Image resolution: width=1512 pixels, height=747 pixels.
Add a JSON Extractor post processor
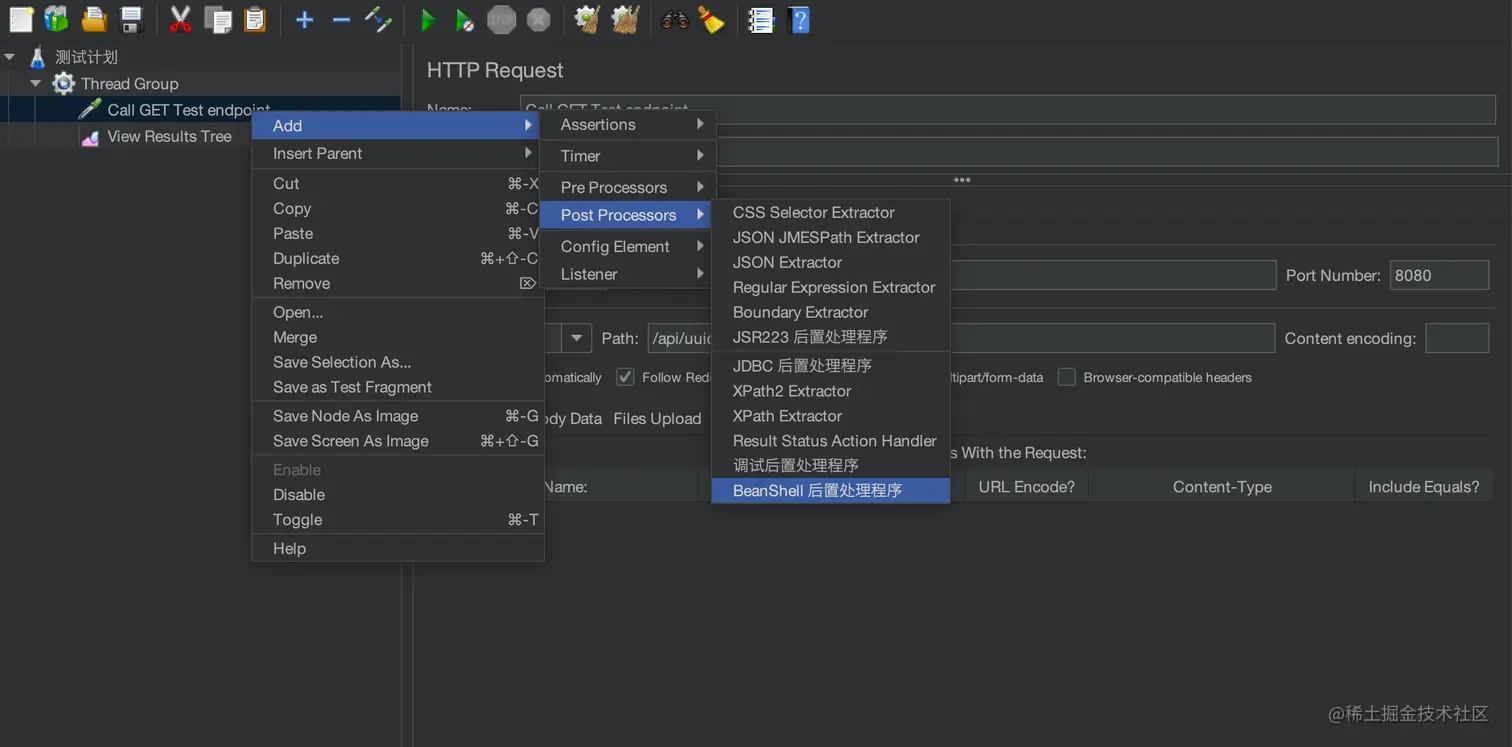pos(830,262)
